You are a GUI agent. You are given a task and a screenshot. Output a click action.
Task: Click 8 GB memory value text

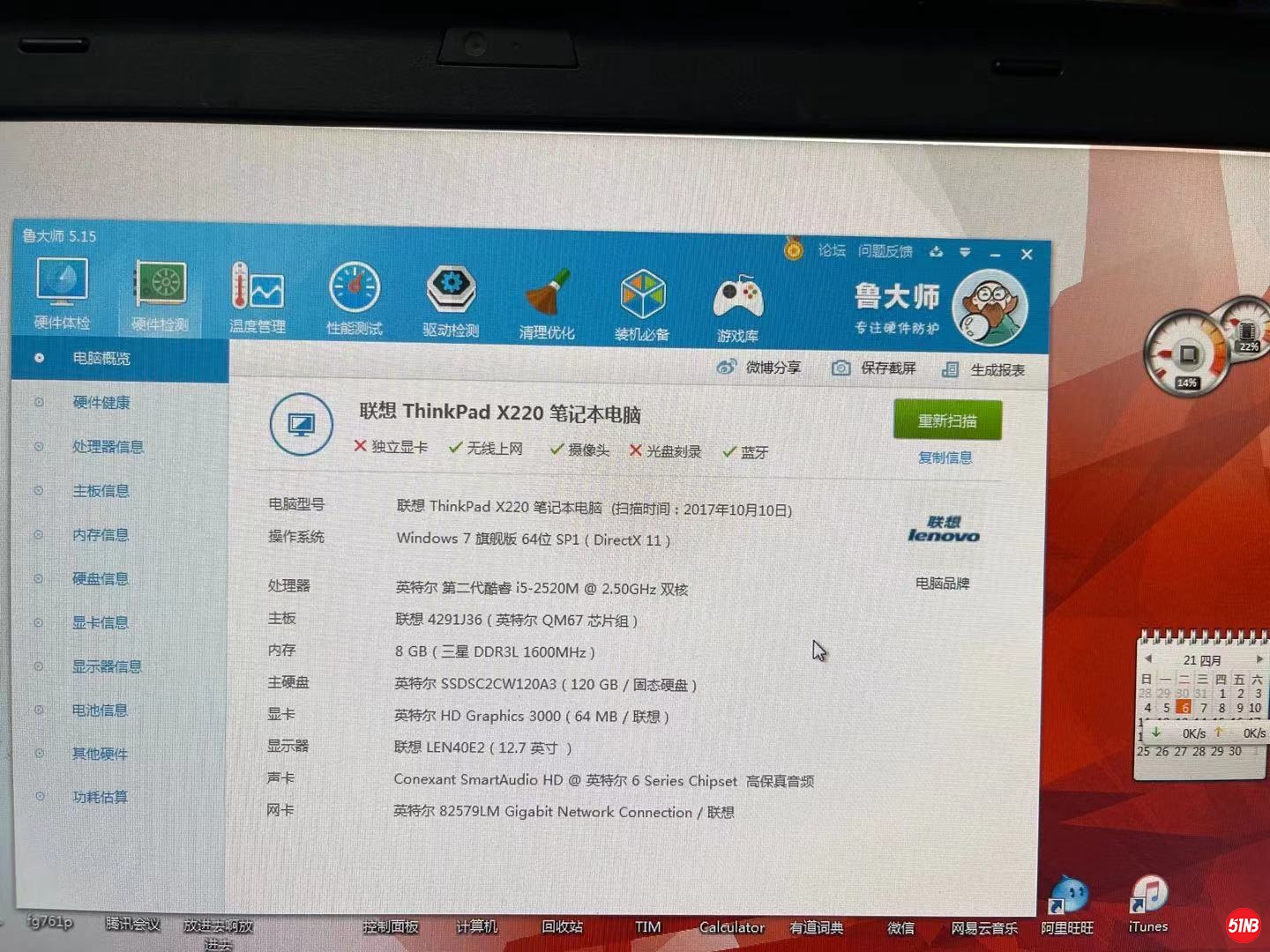point(495,652)
